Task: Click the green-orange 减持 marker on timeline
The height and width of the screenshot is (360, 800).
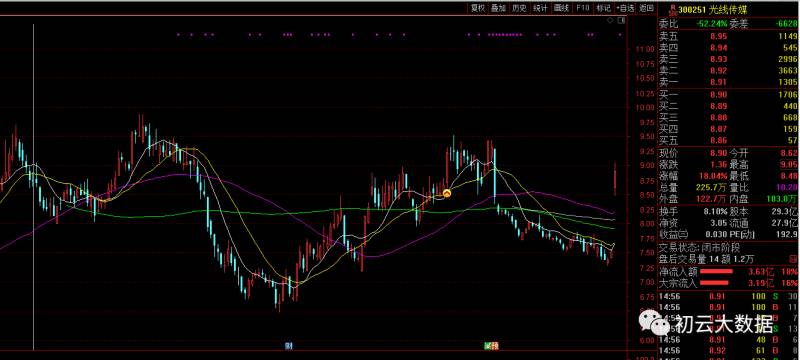Action: tap(491, 346)
